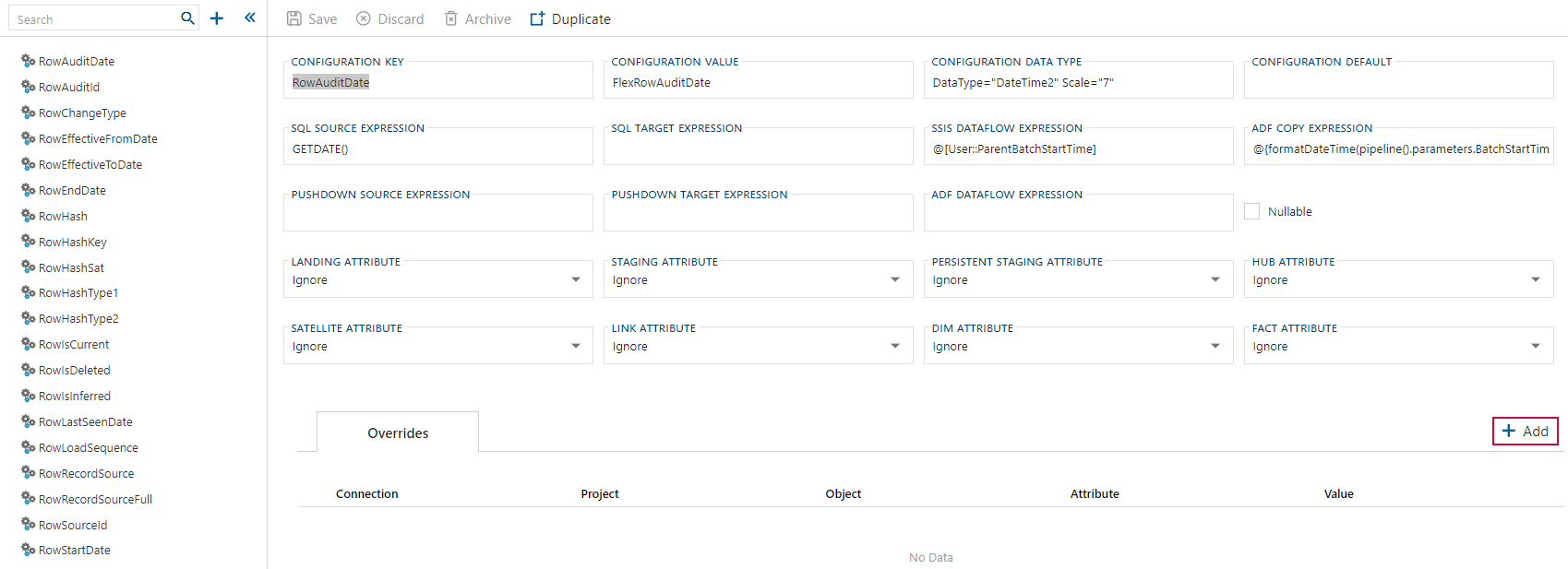Open the Staging Attribute dropdown
This screenshot has height=569, width=1568.
coord(758,279)
